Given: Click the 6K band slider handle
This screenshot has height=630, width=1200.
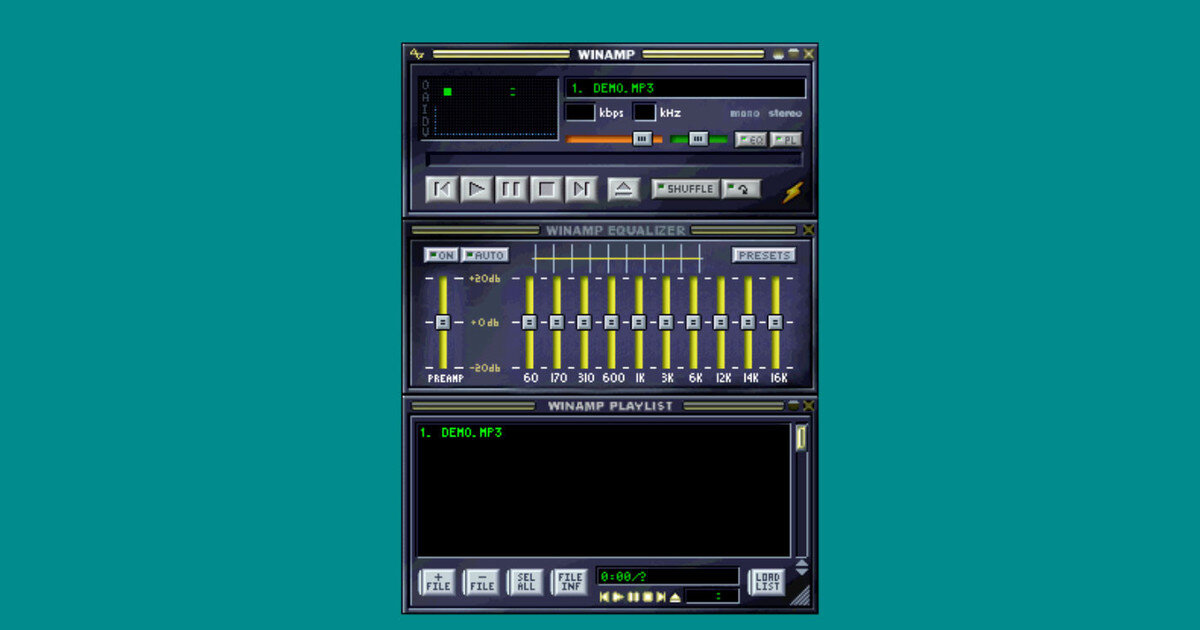Looking at the screenshot, I should pyautogui.click(x=693, y=323).
